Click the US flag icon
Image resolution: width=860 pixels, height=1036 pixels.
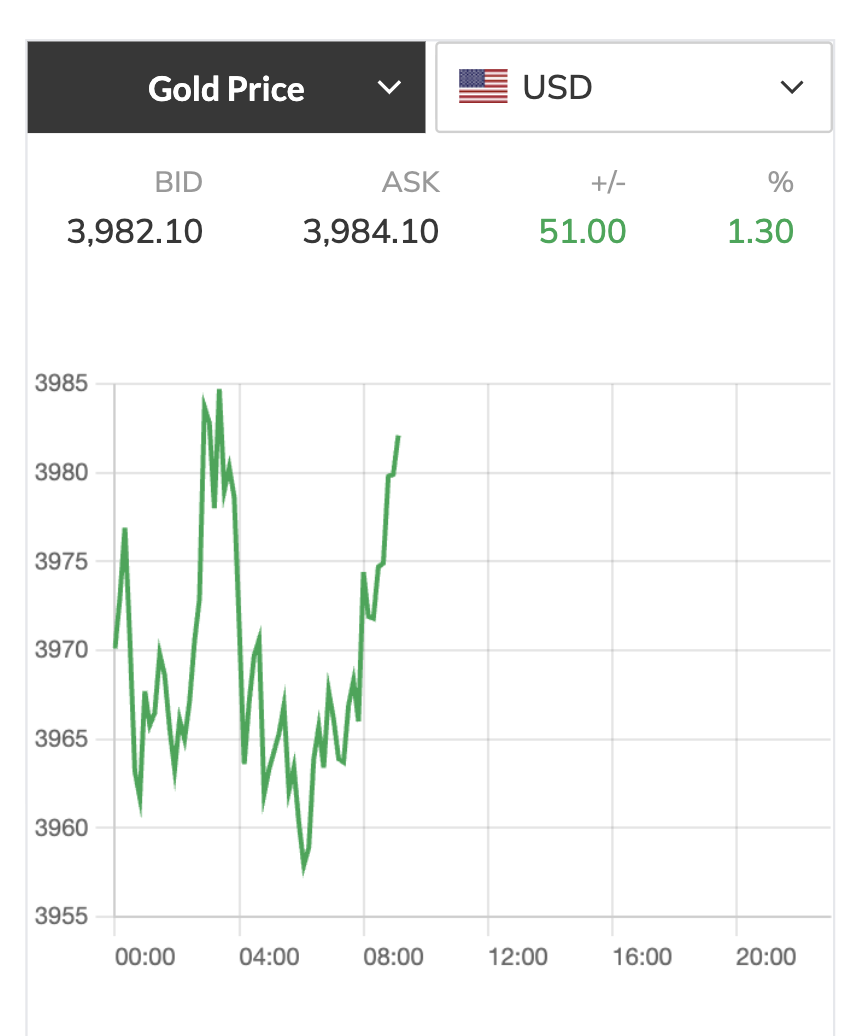click(x=483, y=87)
